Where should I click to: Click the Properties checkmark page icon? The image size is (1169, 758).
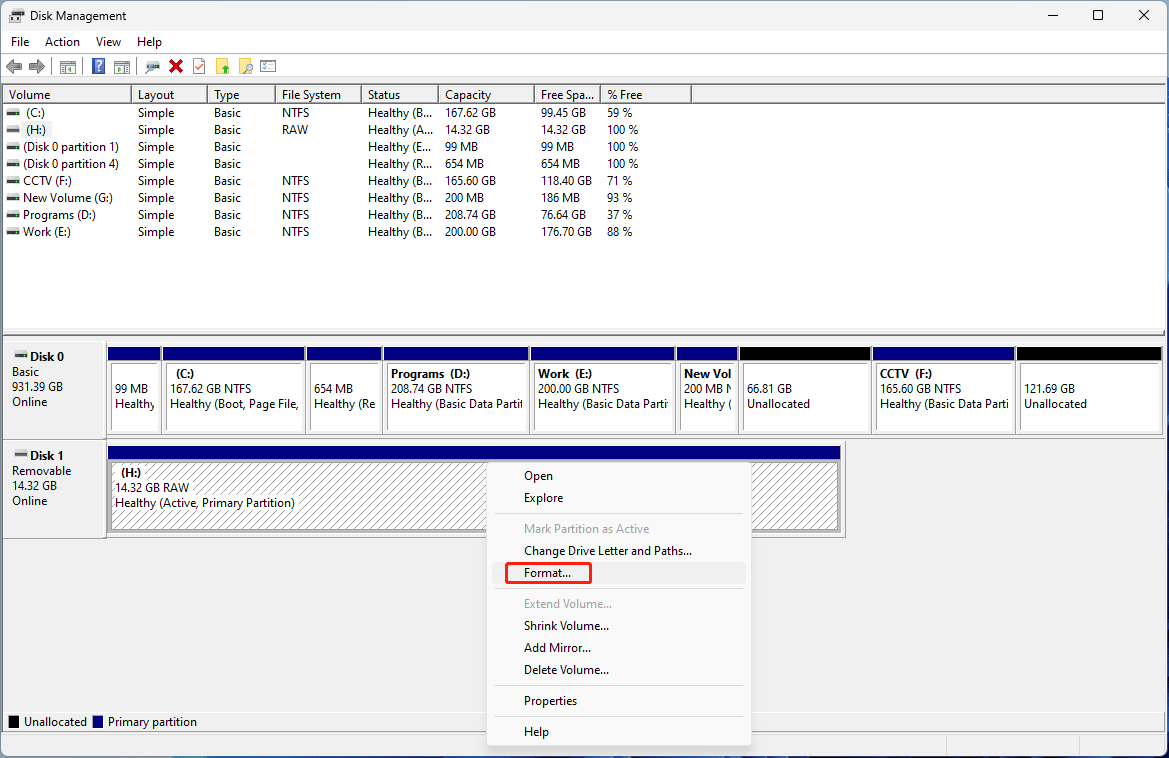click(x=199, y=66)
